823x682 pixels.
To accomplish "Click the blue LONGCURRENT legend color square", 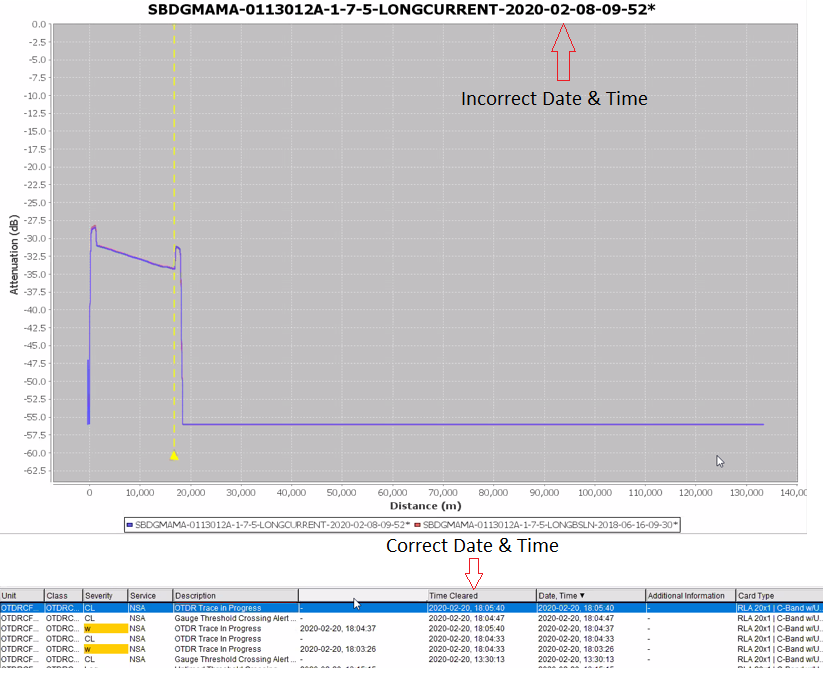I will coord(131,523).
